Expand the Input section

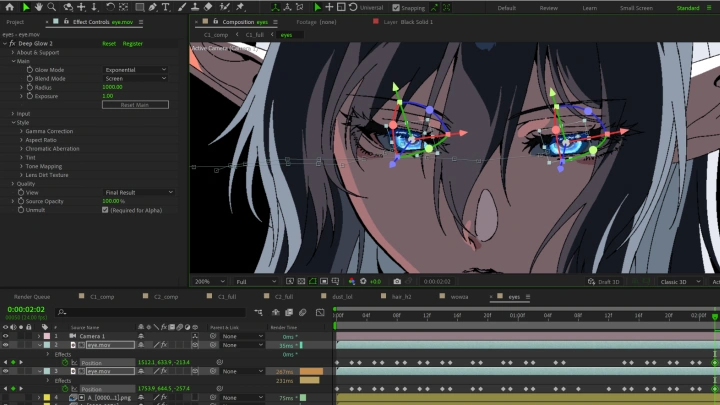[13, 113]
